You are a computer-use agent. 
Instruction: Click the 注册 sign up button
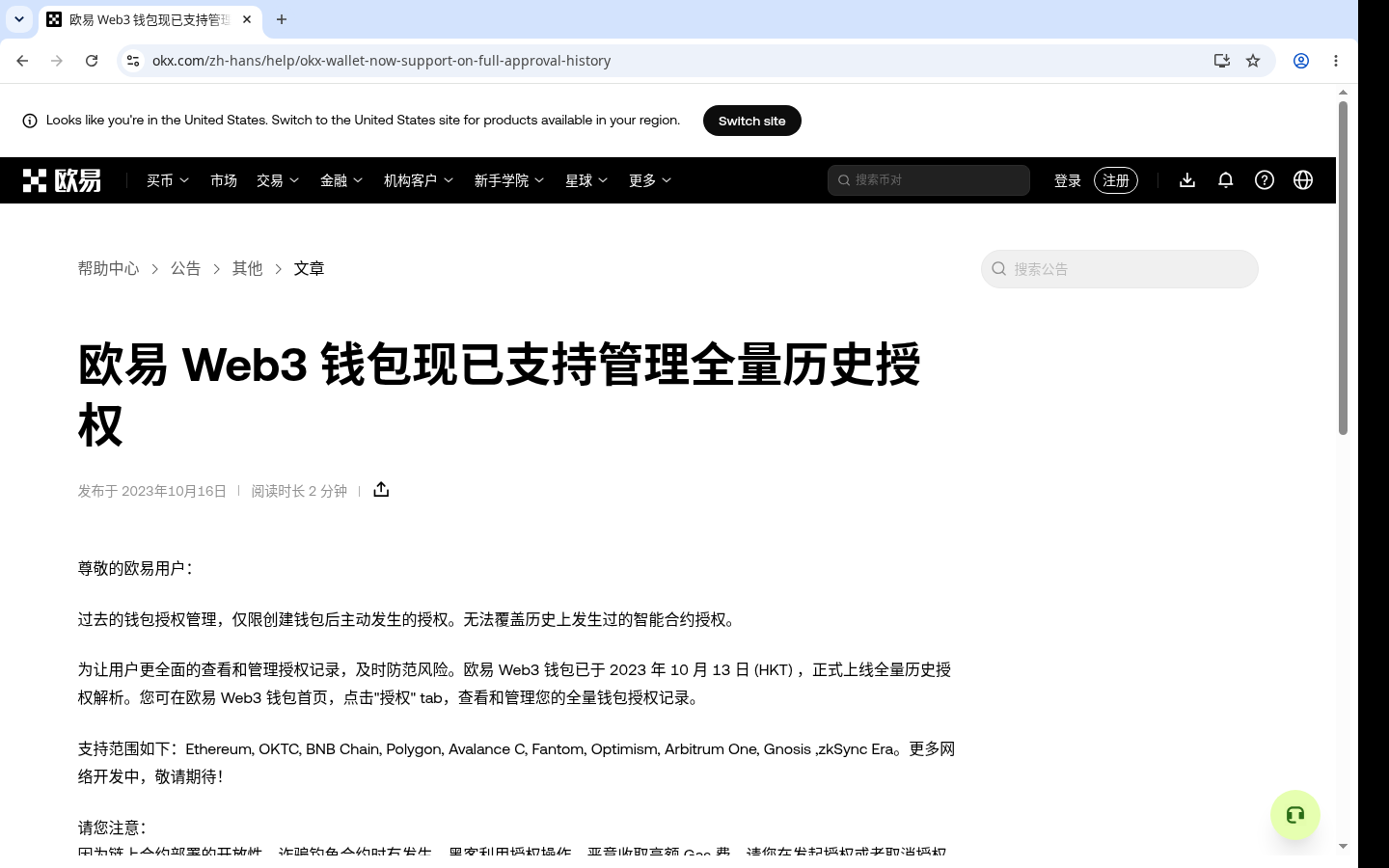click(x=1116, y=180)
